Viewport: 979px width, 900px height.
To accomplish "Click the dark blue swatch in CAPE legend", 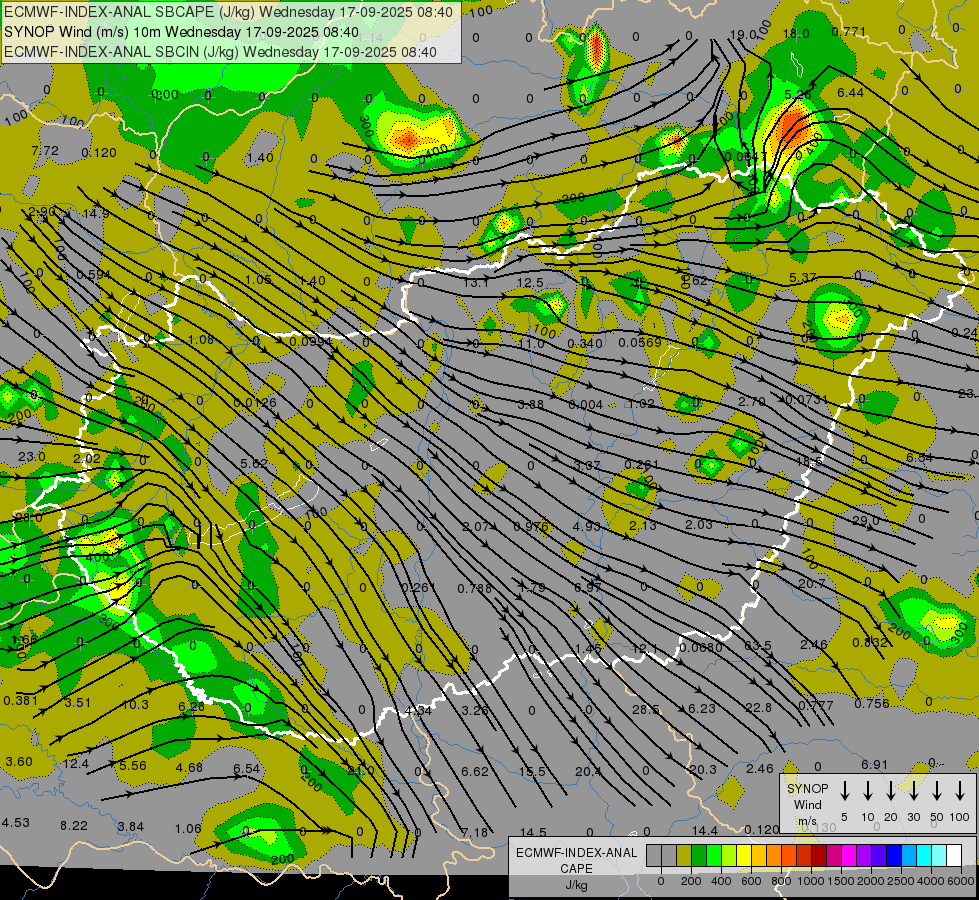I will (894, 855).
